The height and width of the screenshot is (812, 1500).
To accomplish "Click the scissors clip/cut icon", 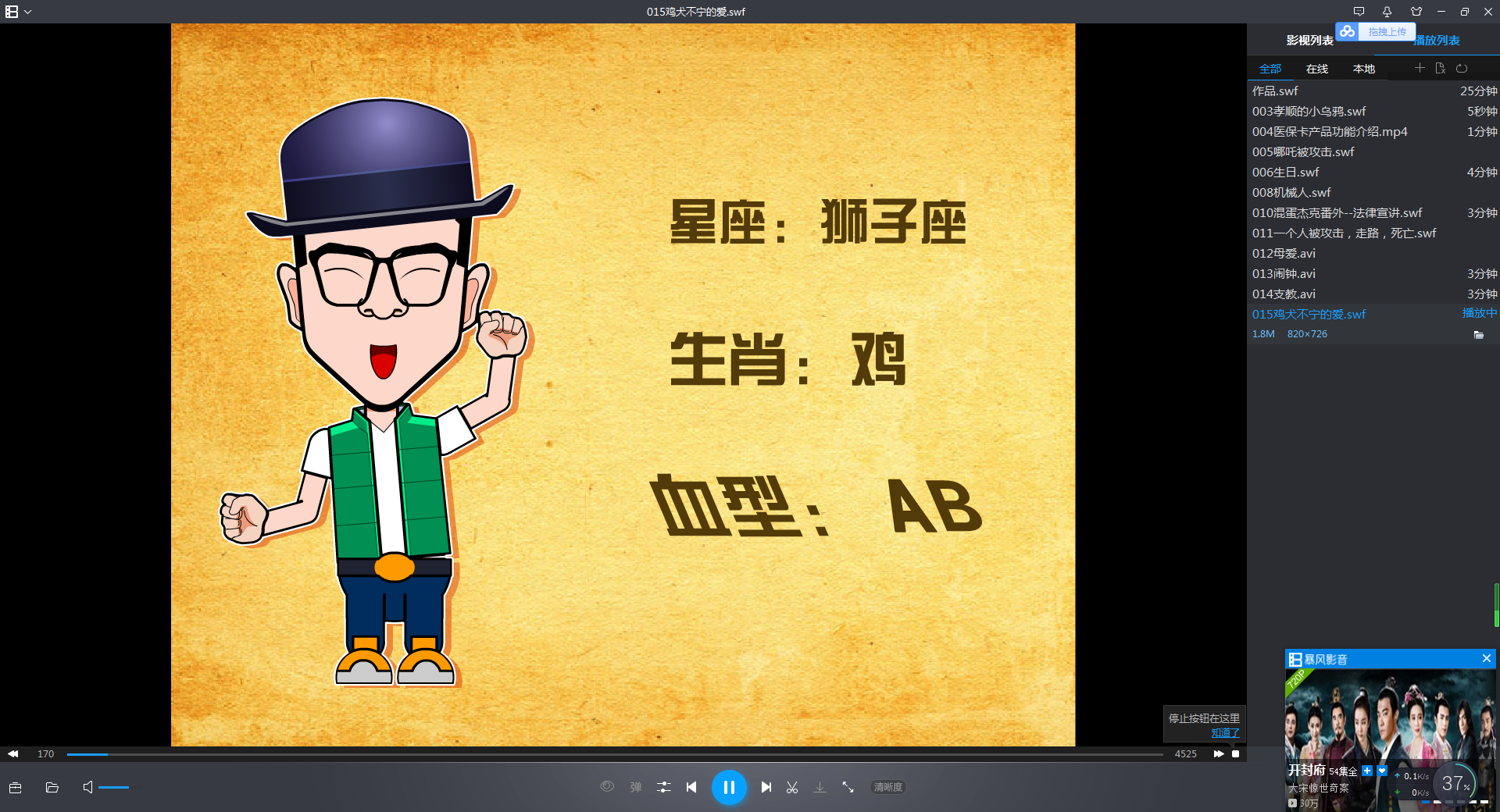I will [792, 787].
